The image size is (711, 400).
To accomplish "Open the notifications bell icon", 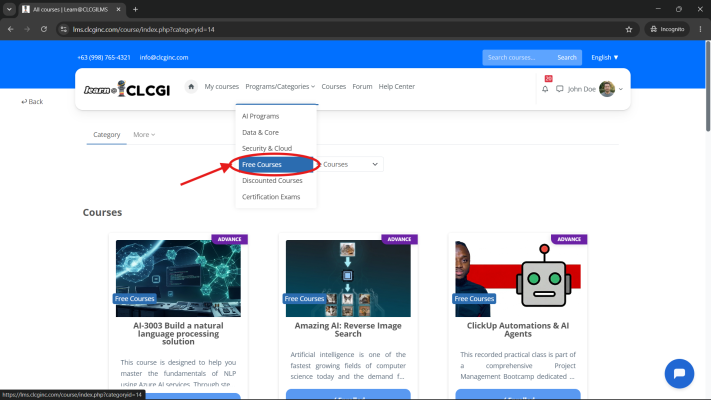I will (545, 89).
